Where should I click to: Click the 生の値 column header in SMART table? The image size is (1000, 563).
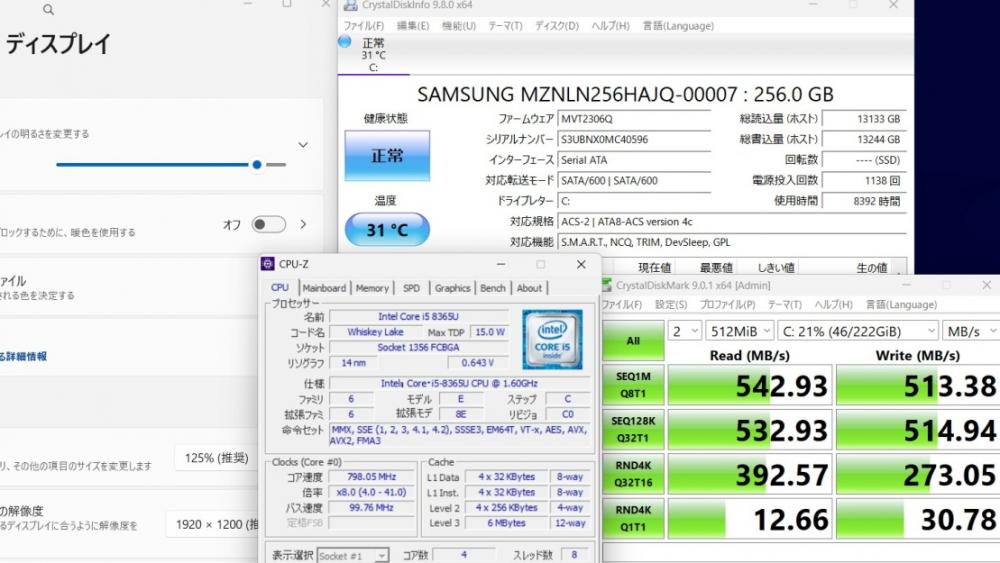click(871, 268)
